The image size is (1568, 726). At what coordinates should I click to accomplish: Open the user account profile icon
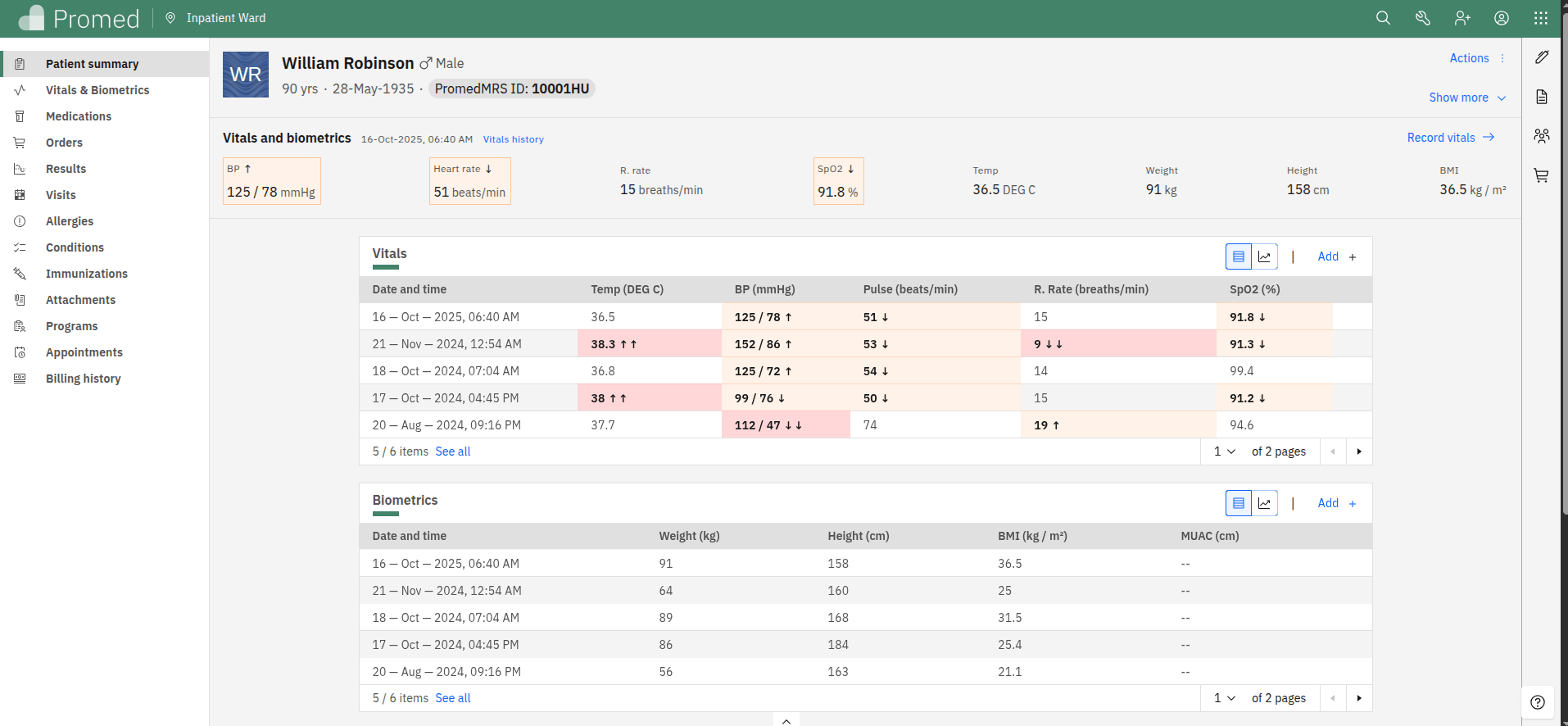pyautogui.click(x=1502, y=18)
